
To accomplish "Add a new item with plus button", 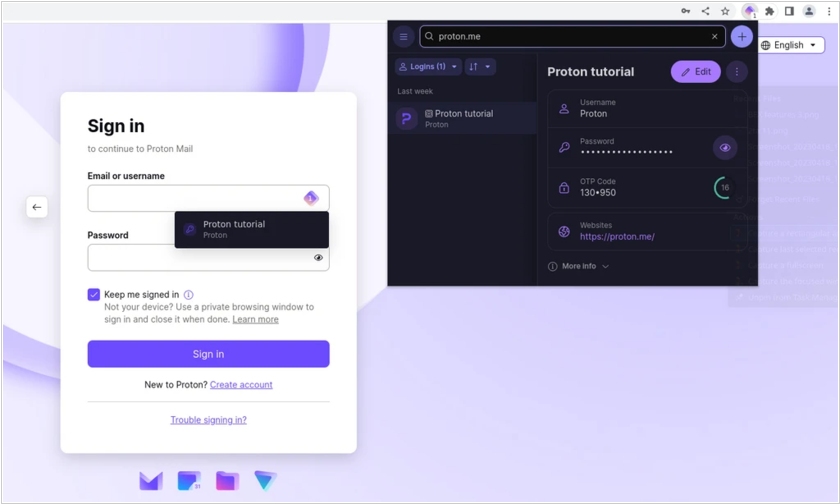I will pos(741,36).
